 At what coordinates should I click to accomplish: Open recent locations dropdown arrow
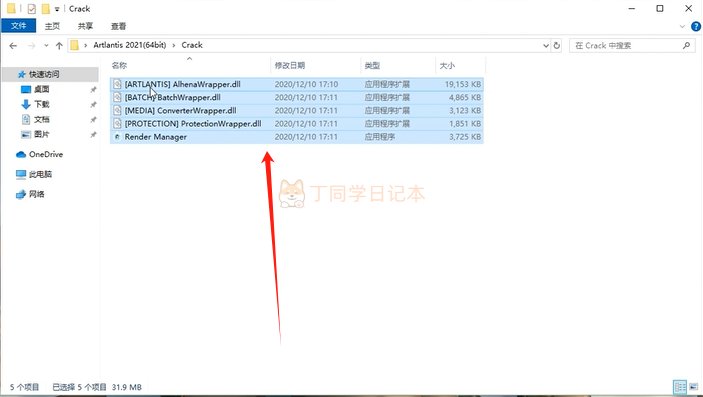[46, 45]
